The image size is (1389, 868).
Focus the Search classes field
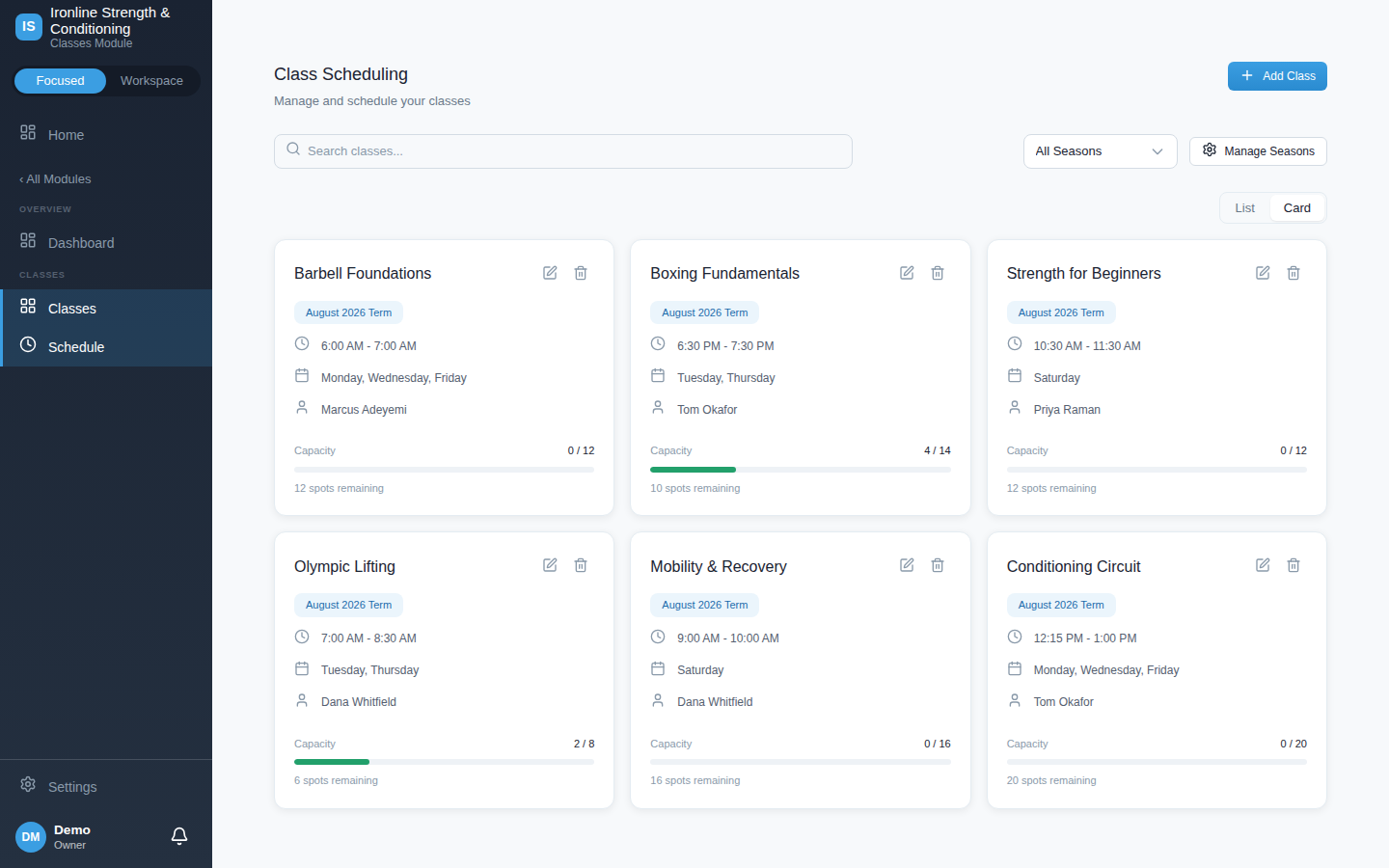pos(563,151)
